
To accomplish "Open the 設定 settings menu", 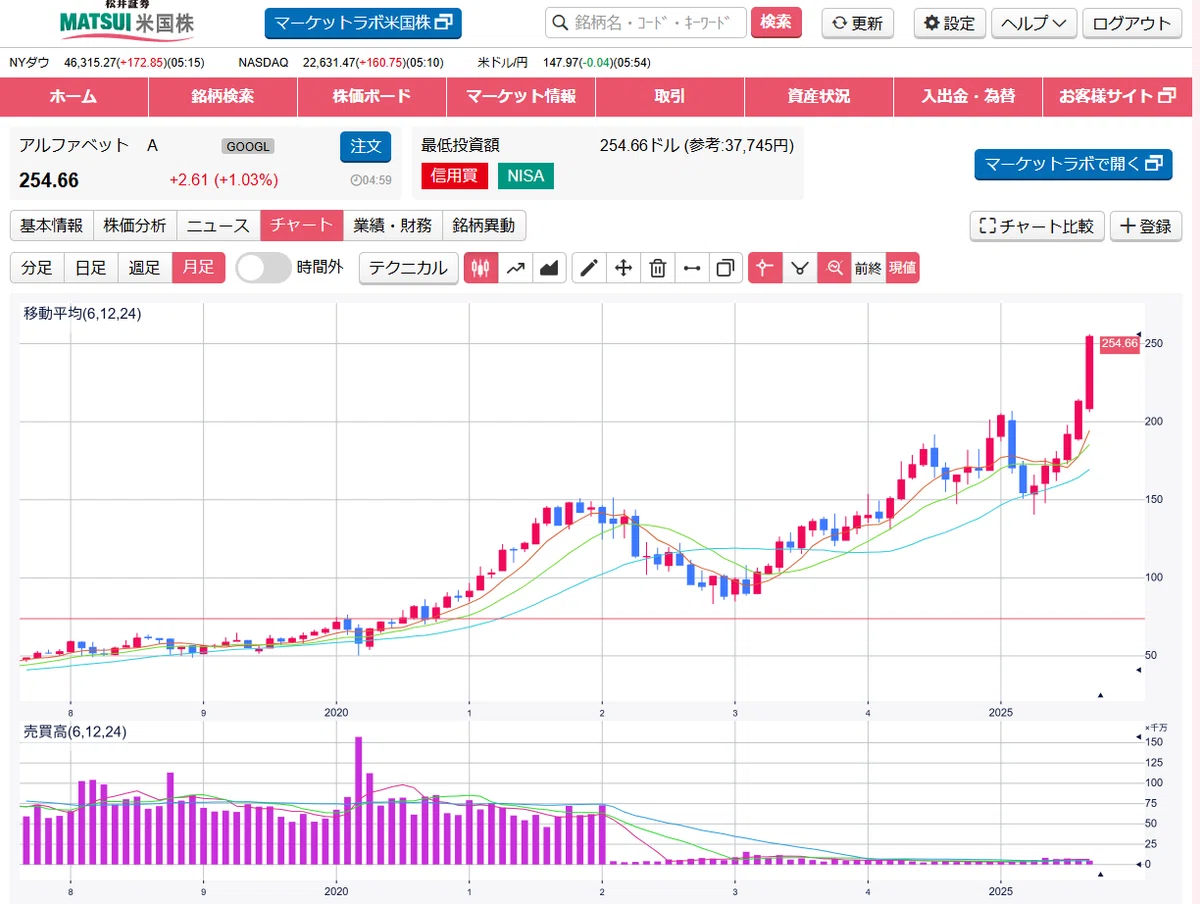I will click(949, 24).
